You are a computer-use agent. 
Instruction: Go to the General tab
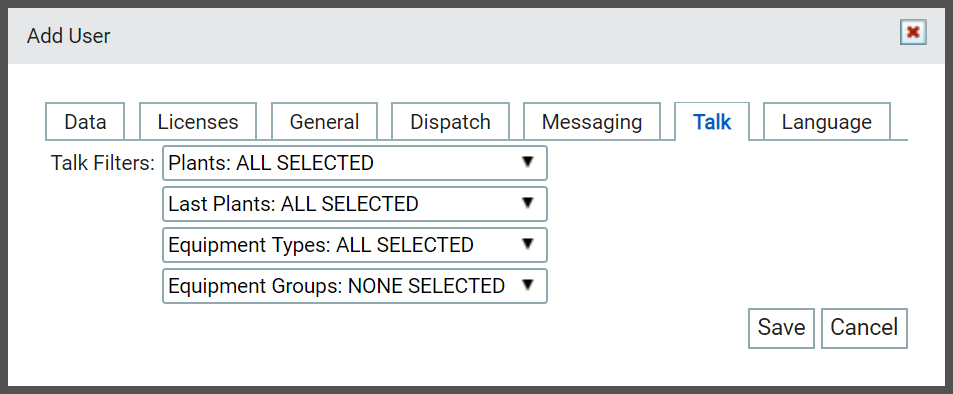tap(324, 122)
